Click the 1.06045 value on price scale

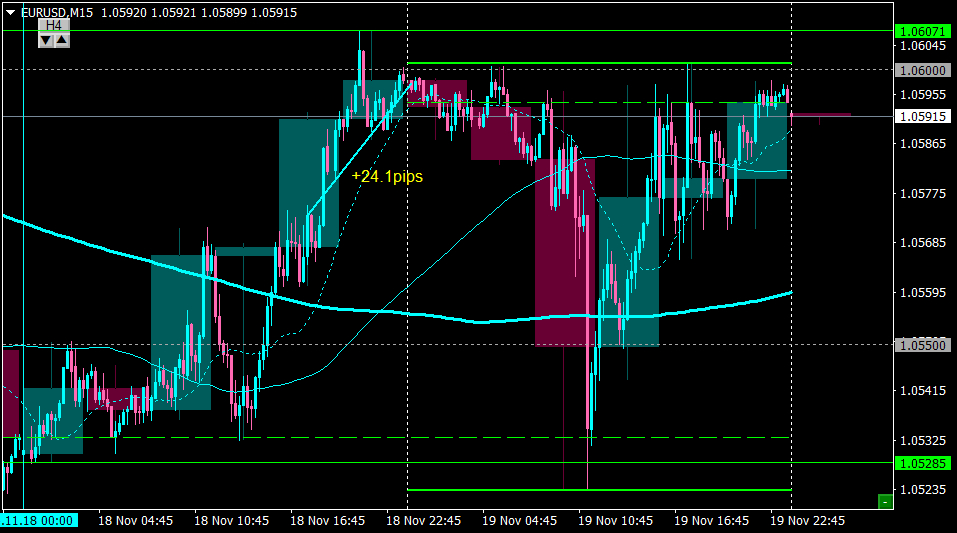923,46
